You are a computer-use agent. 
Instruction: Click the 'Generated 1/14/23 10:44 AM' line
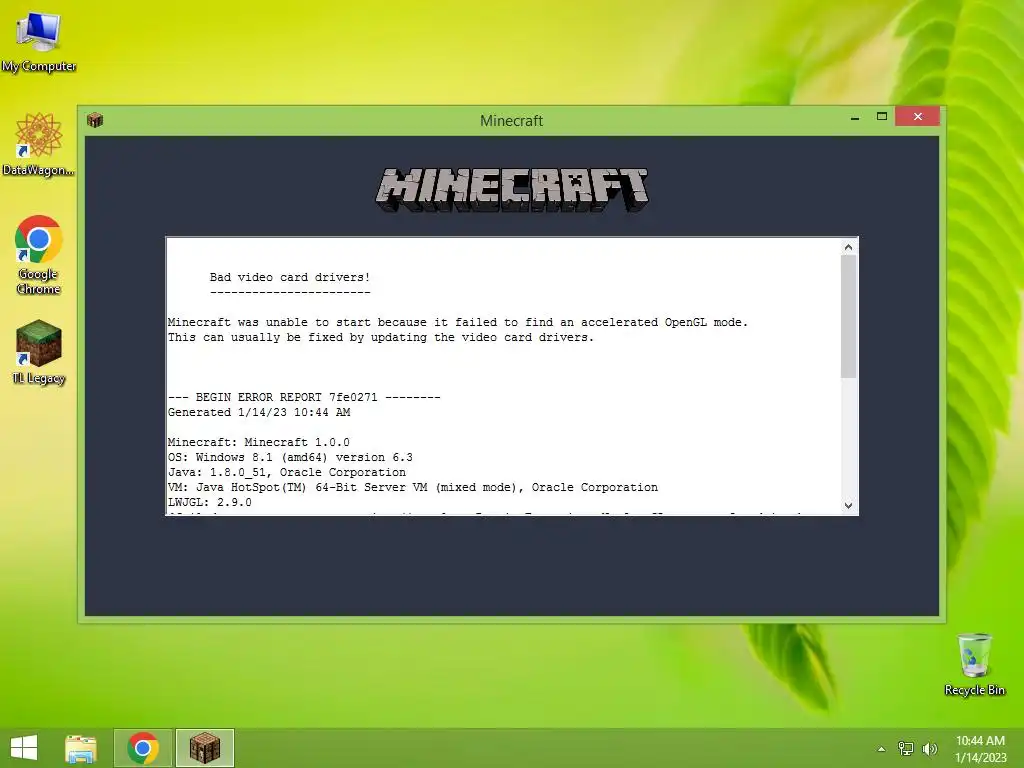click(x=259, y=412)
